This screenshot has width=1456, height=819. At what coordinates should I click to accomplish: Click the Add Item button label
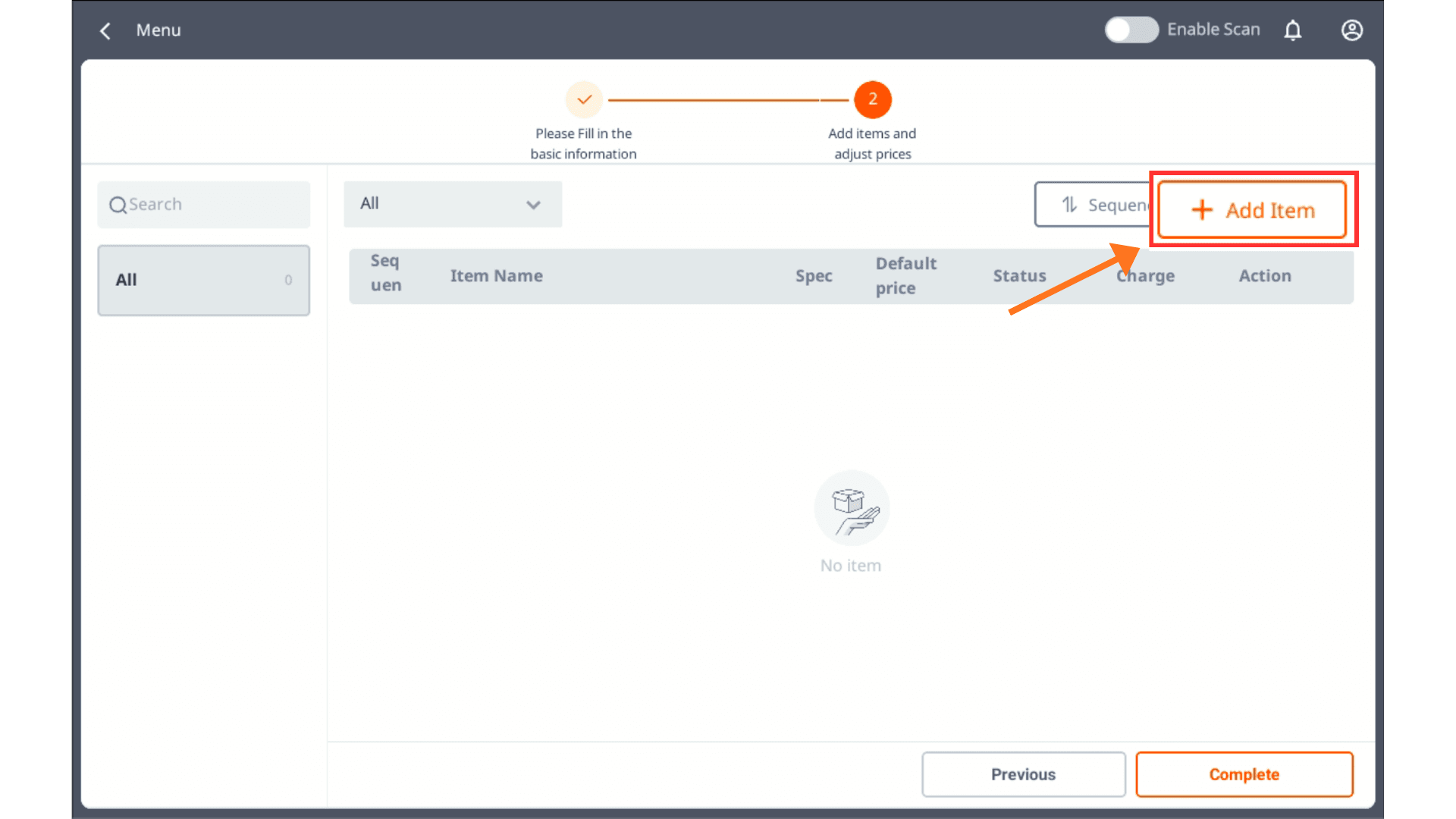pyautogui.click(x=1270, y=210)
